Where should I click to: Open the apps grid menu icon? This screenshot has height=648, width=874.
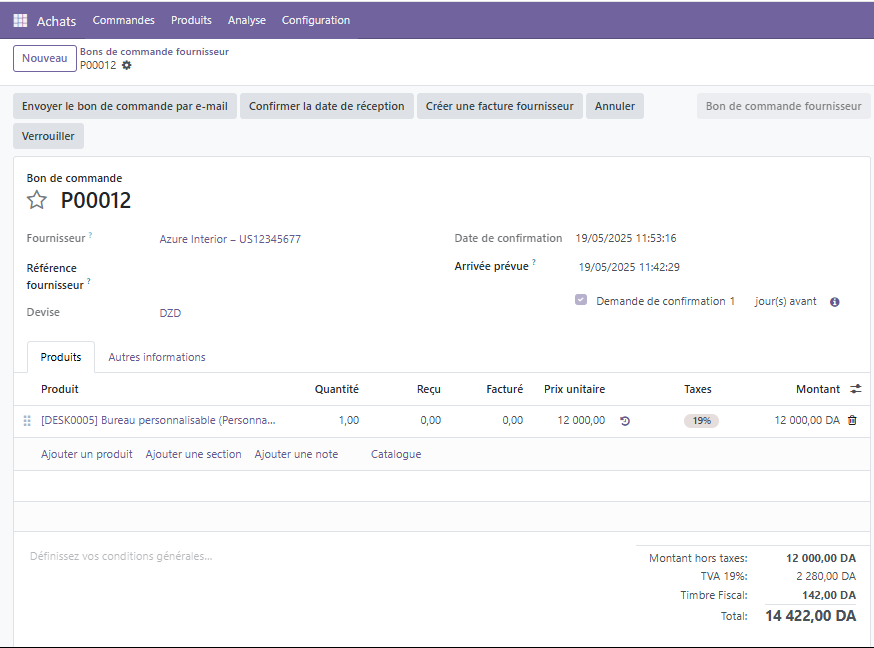[20, 21]
